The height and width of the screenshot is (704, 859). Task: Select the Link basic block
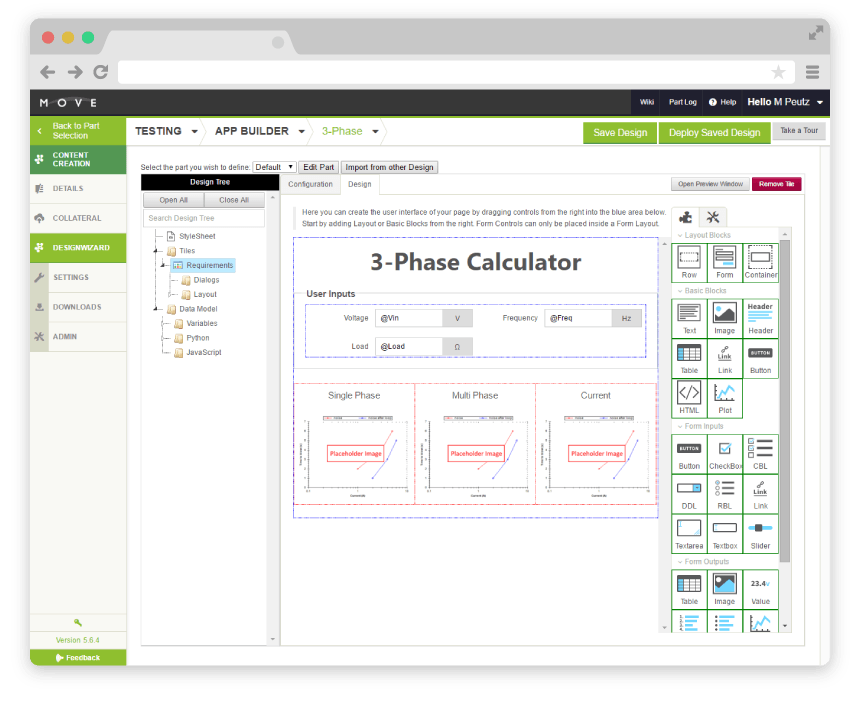[x=725, y=359]
